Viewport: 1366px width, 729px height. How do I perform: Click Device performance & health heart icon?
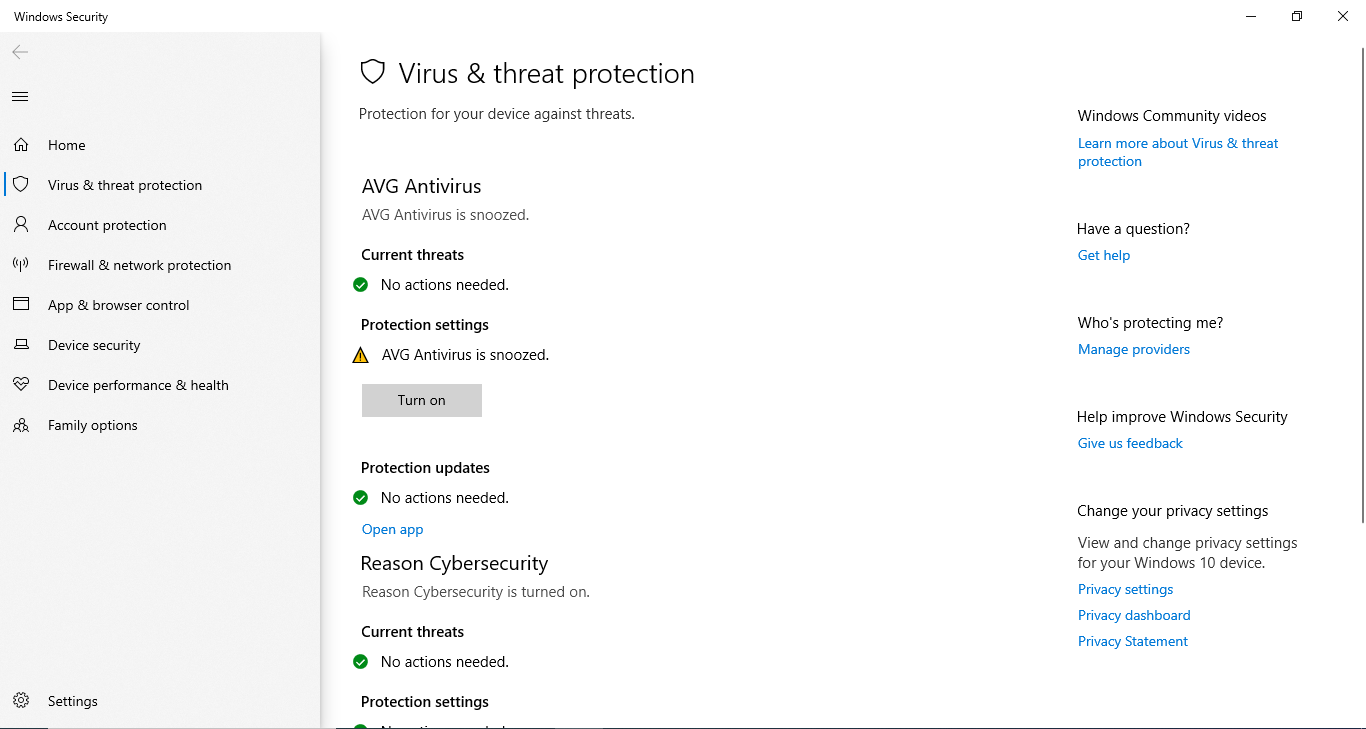tap(21, 385)
